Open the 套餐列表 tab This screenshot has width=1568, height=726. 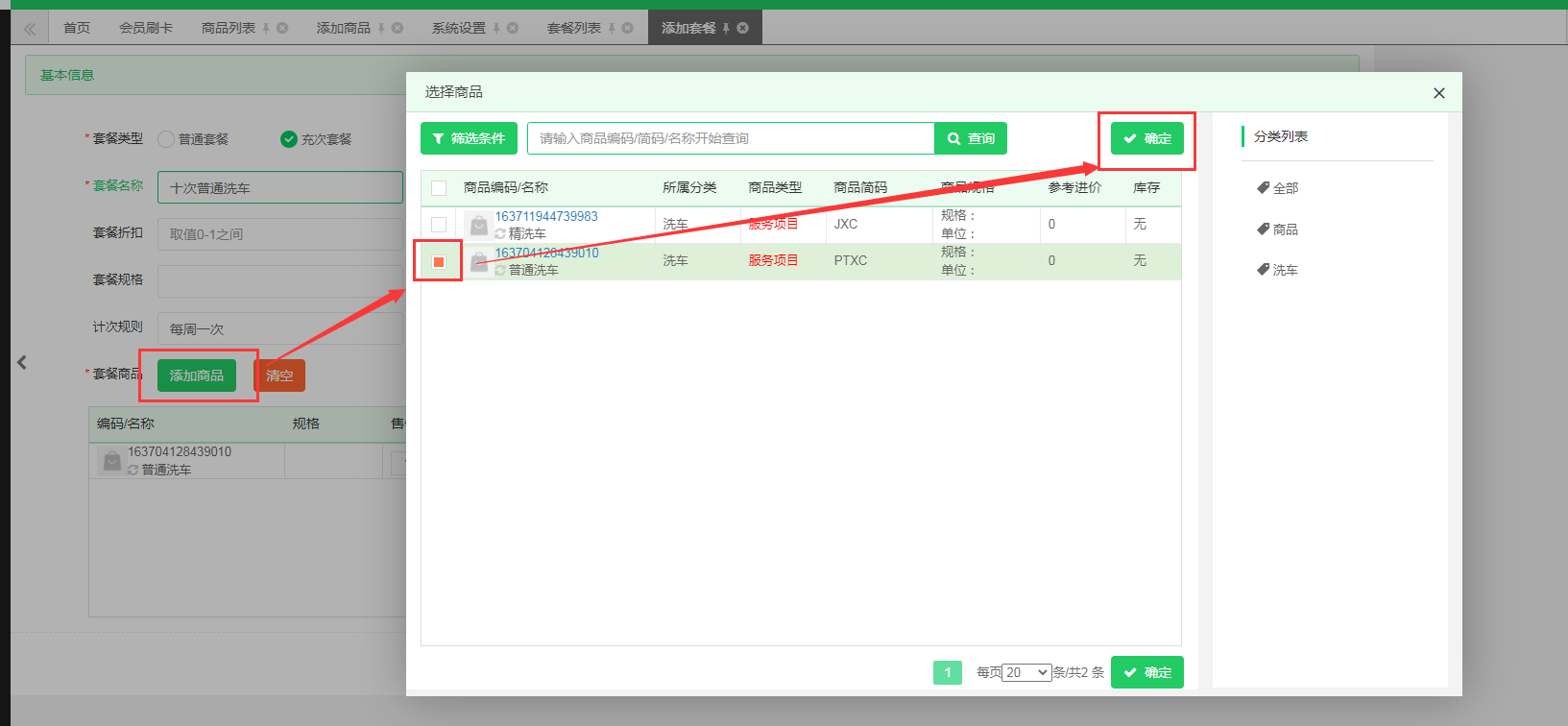coord(574,28)
